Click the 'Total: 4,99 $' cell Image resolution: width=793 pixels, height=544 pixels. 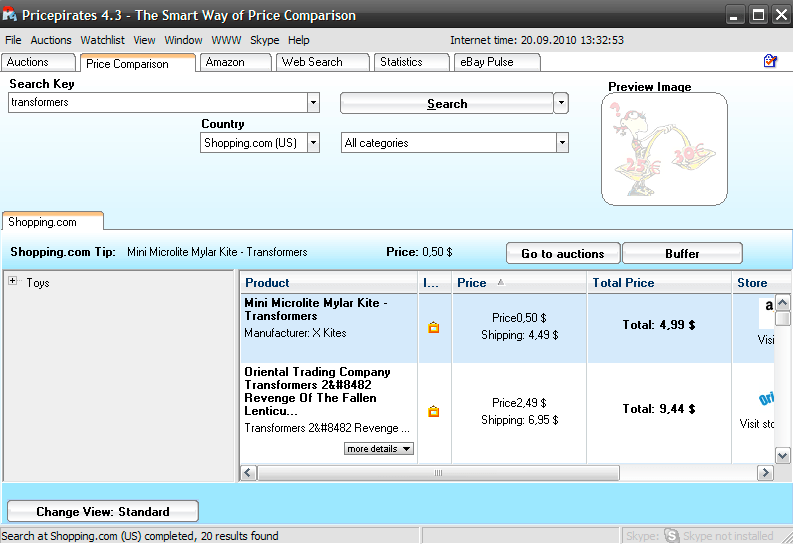(659, 325)
